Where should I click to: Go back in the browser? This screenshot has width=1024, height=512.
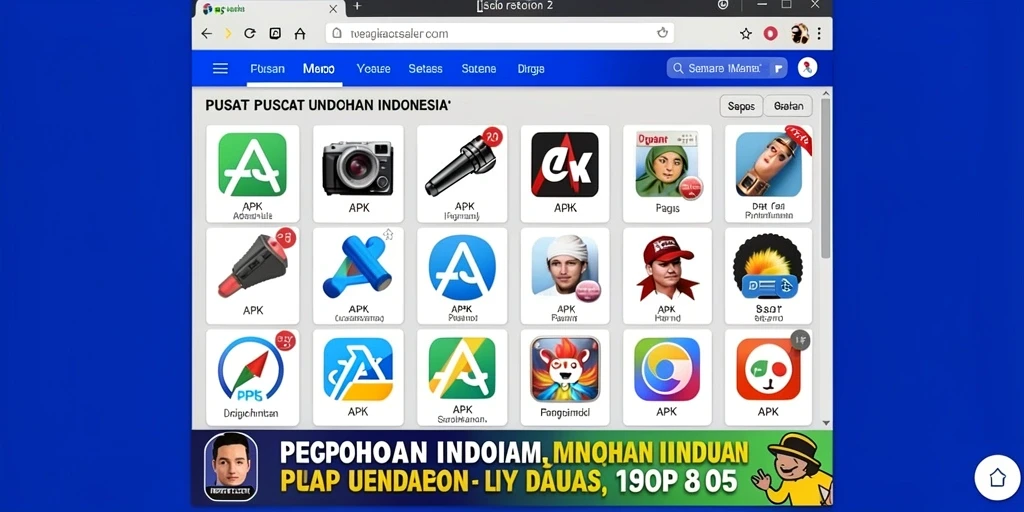pyautogui.click(x=206, y=33)
